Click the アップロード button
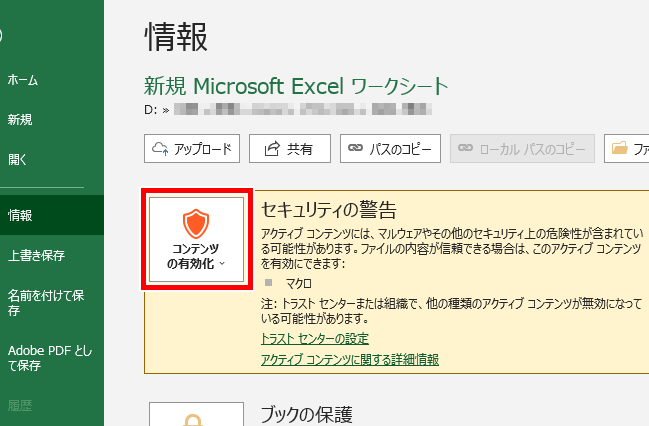Screen dimensions: 649x426 click(x=192, y=149)
